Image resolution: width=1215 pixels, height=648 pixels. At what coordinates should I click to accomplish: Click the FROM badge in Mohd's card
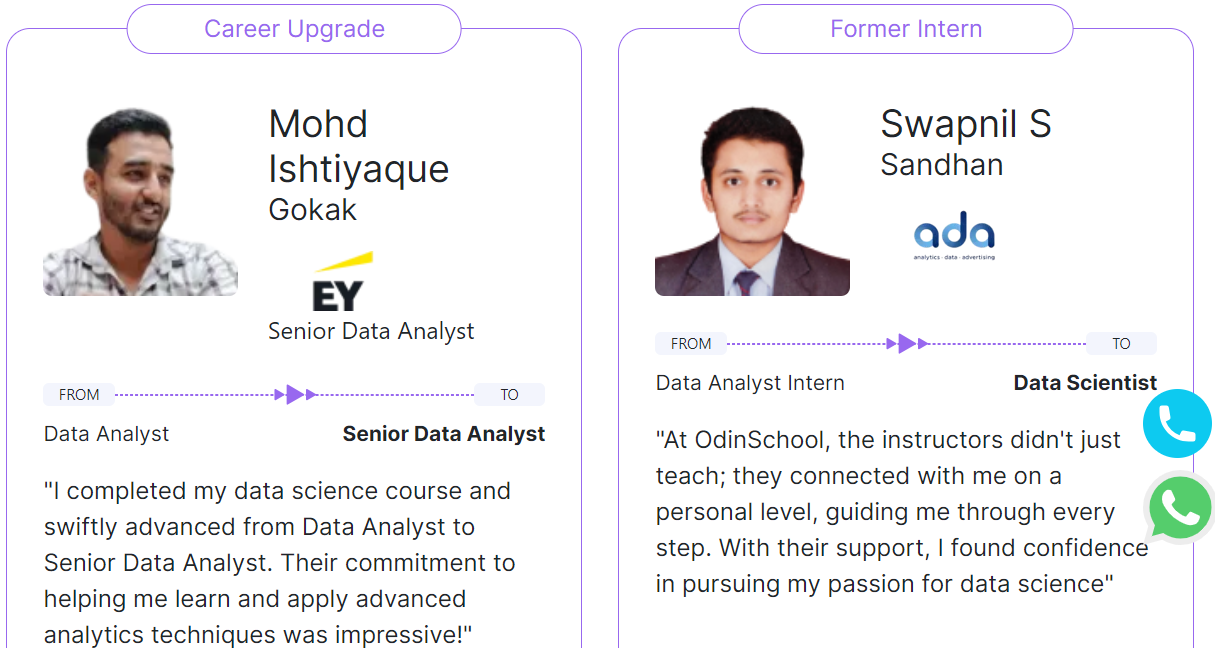tap(79, 395)
